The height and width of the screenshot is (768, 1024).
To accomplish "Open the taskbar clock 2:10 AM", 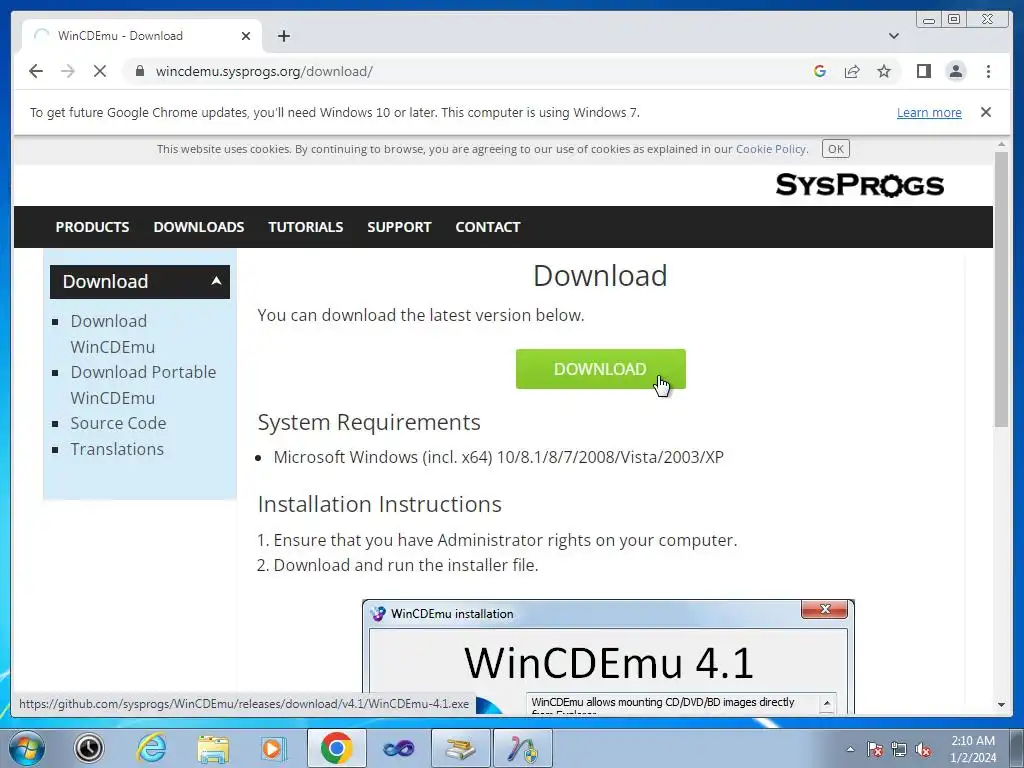I will (973, 749).
